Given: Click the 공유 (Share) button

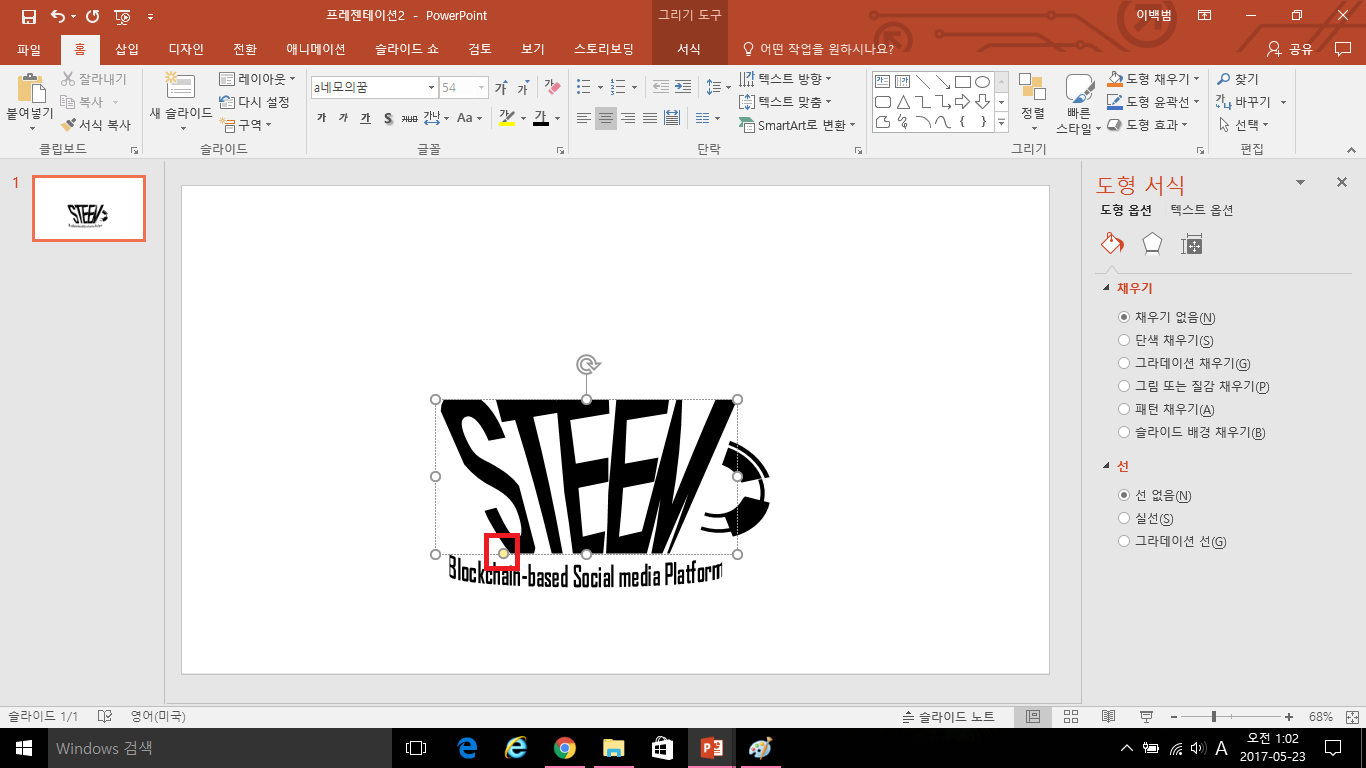Looking at the screenshot, I should coord(1289,49).
